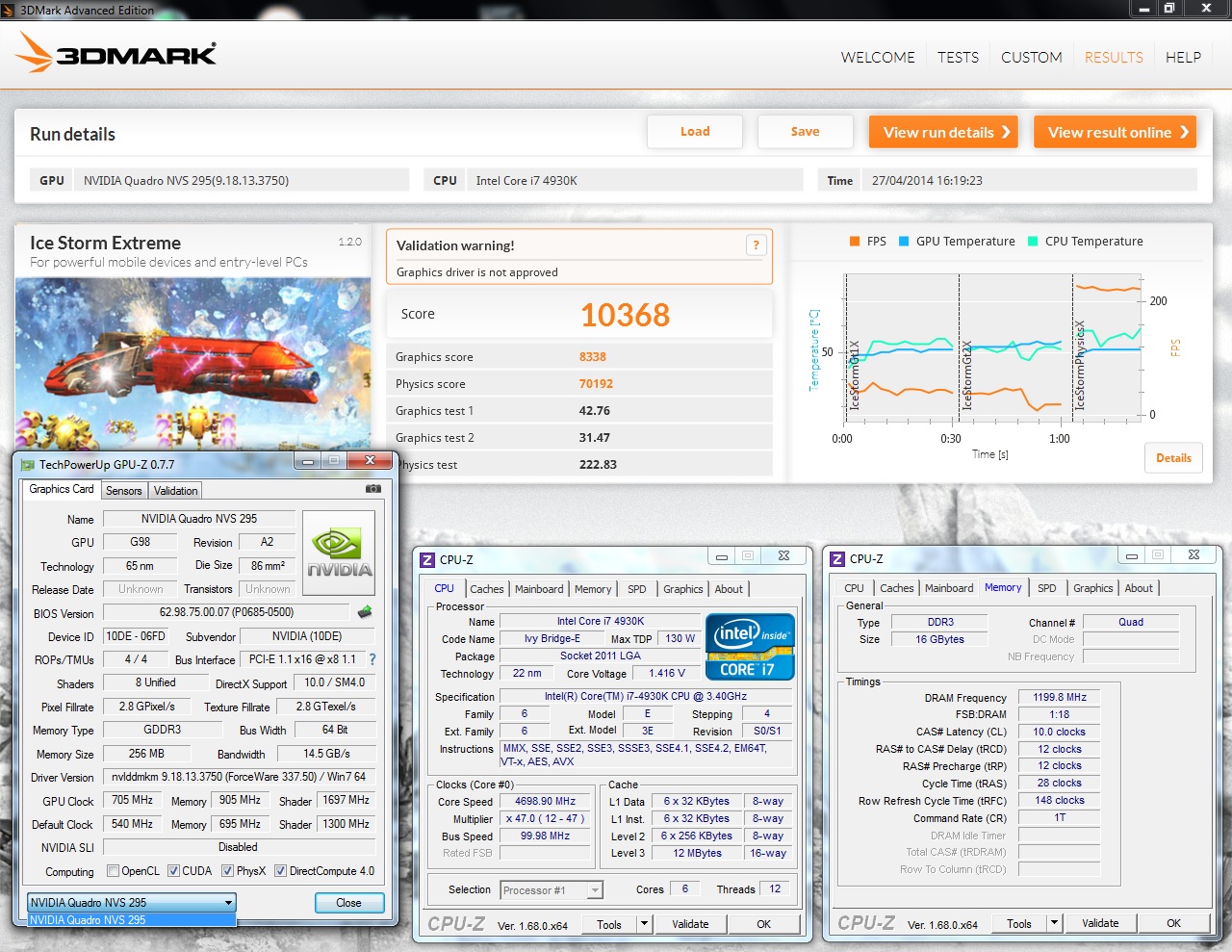Open Mainboard tab in CPU-Z CPU window
This screenshot has height=952, width=1232.
(x=539, y=589)
